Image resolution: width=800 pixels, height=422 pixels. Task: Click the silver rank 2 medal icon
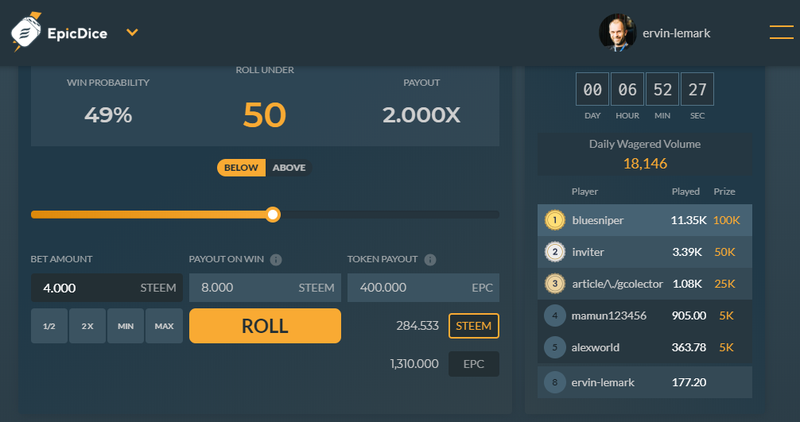click(x=555, y=252)
